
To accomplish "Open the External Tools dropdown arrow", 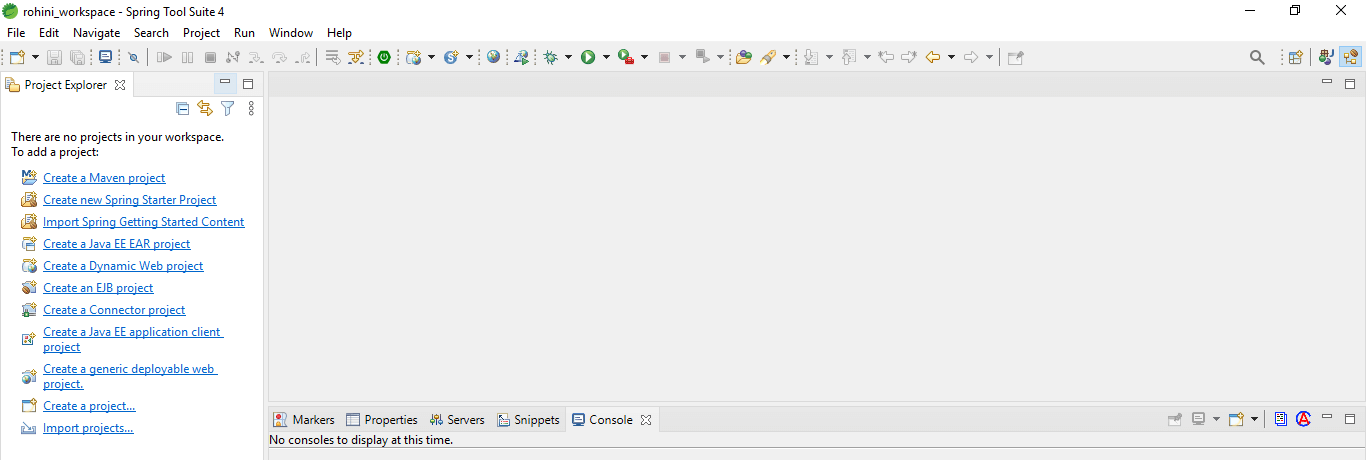I will [645, 58].
